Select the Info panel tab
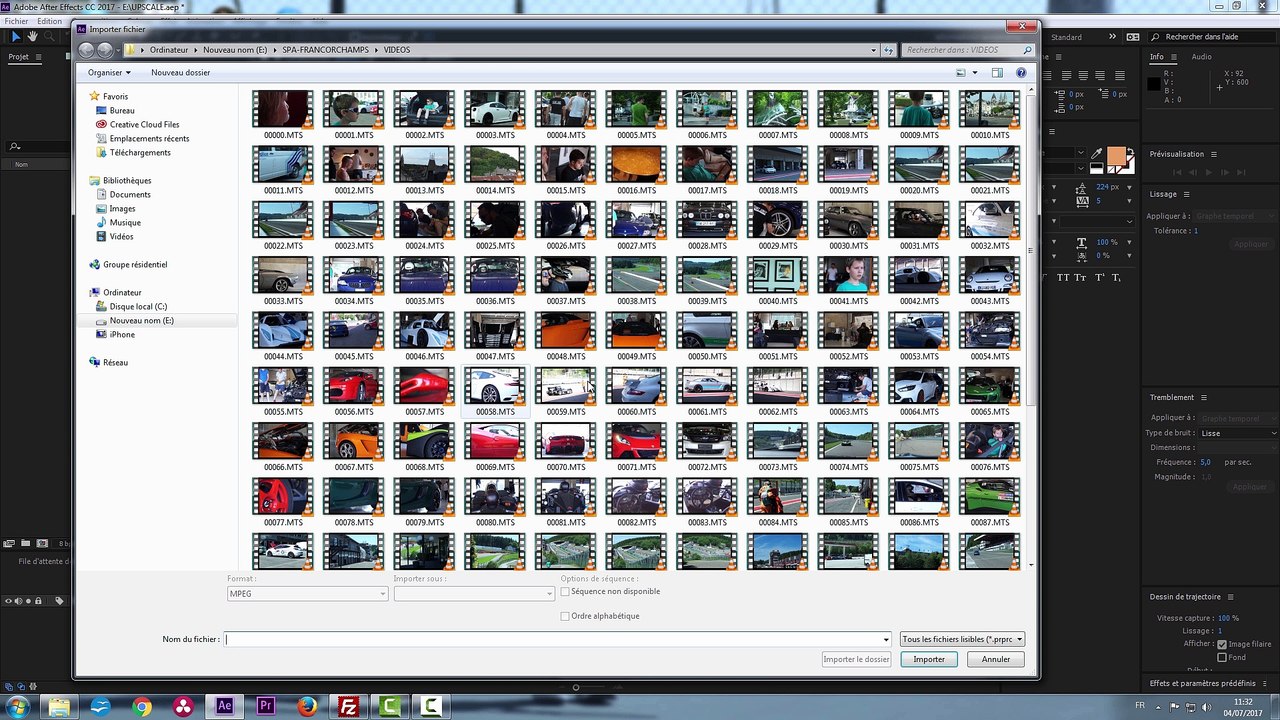This screenshot has height=720, width=1280. pyautogui.click(x=1157, y=57)
